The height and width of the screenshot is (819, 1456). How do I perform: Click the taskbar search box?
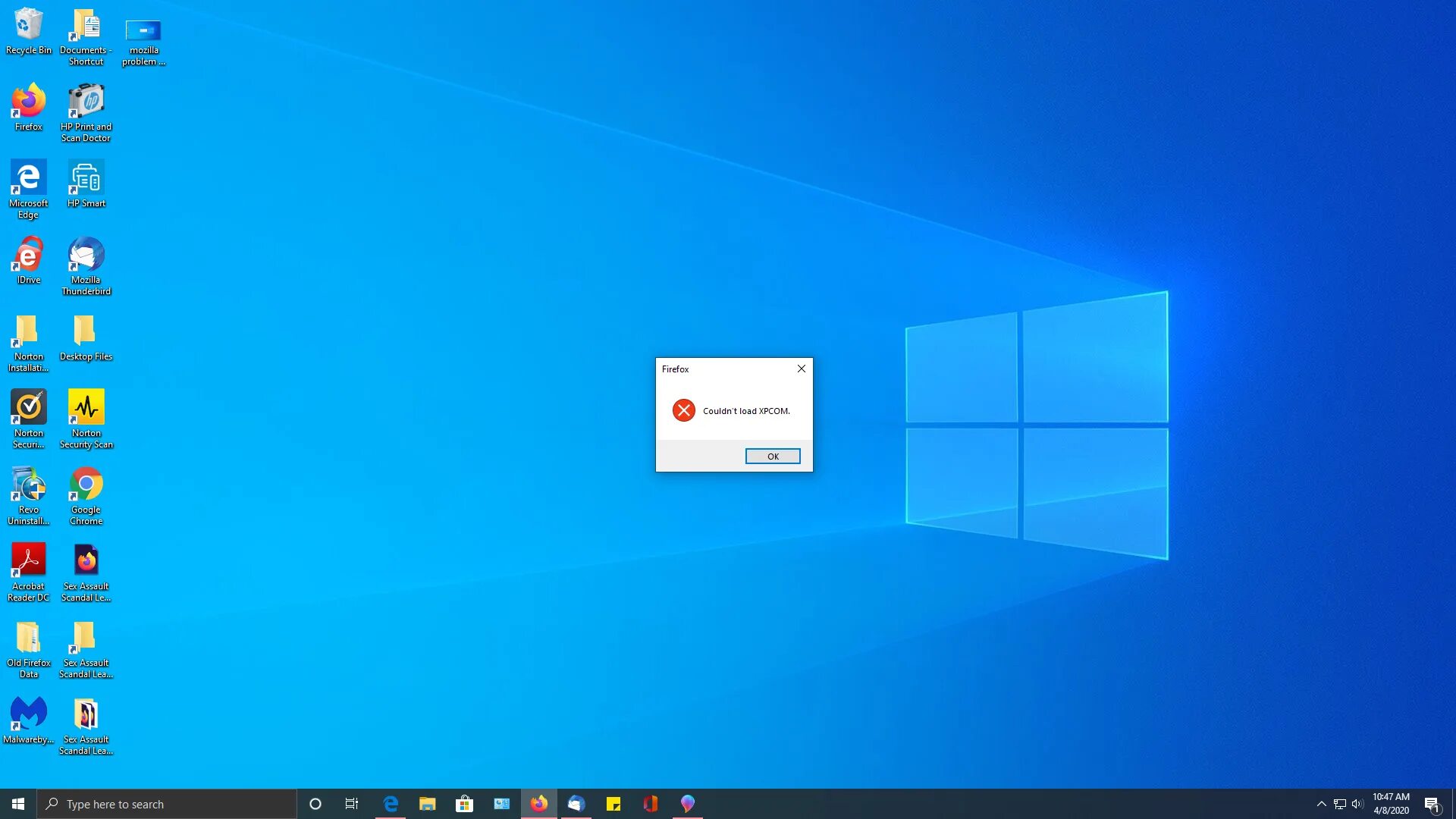point(167,804)
